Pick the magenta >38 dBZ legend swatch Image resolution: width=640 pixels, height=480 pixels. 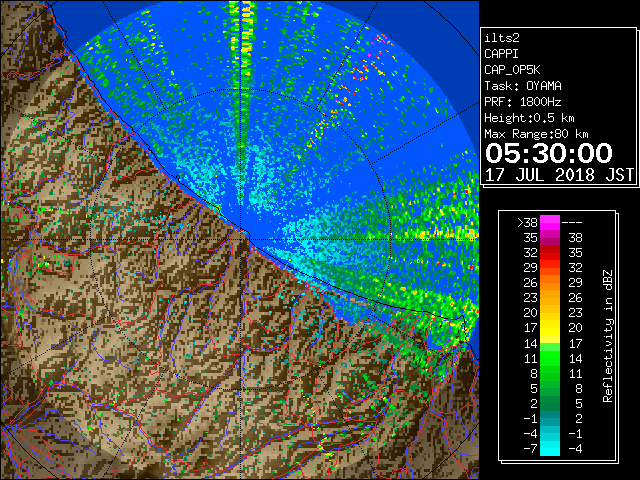click(550, 222)
